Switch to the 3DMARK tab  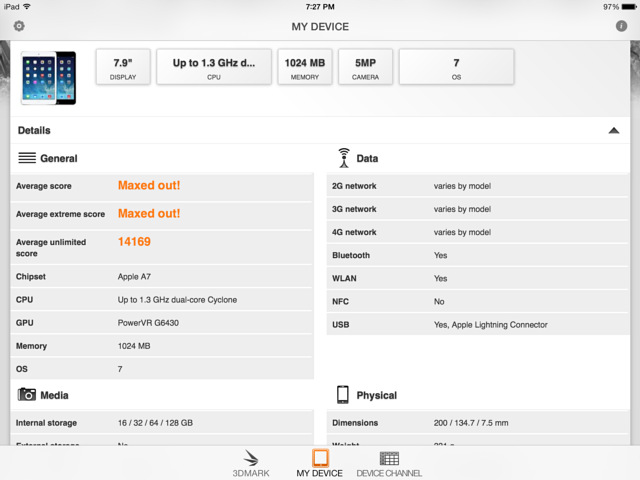(x=251, y=463)
